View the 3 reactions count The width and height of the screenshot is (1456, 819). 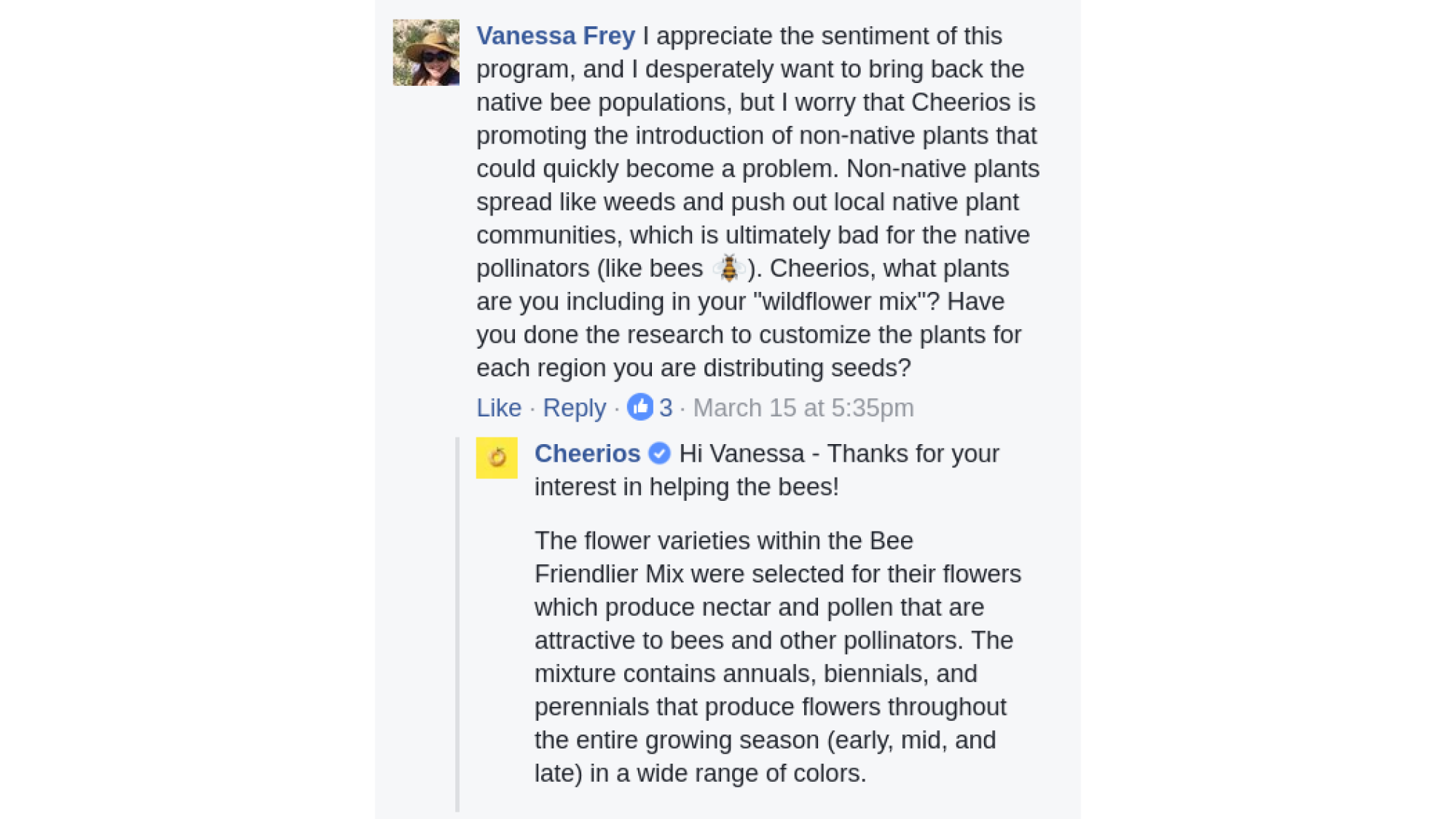[666, 408]
